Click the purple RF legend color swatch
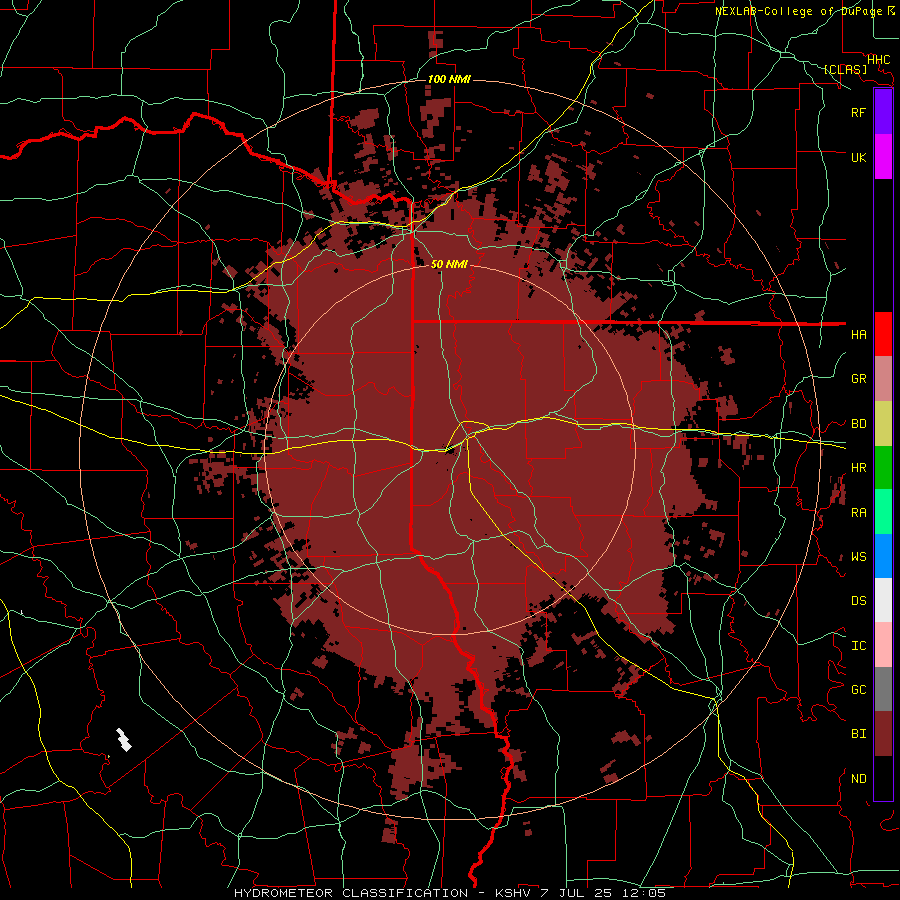Viewport: 900px width, 900px height. click(x=883, y=112)
